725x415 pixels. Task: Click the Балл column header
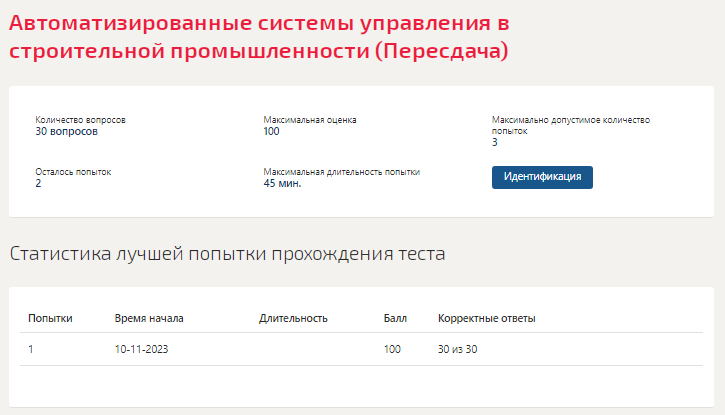click(395, 318)
